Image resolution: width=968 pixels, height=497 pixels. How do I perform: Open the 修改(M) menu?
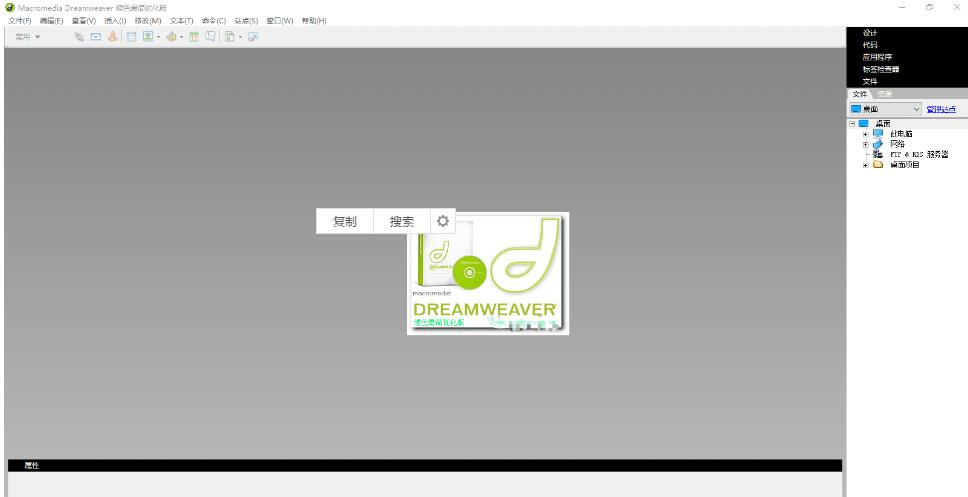click(148, 20)
